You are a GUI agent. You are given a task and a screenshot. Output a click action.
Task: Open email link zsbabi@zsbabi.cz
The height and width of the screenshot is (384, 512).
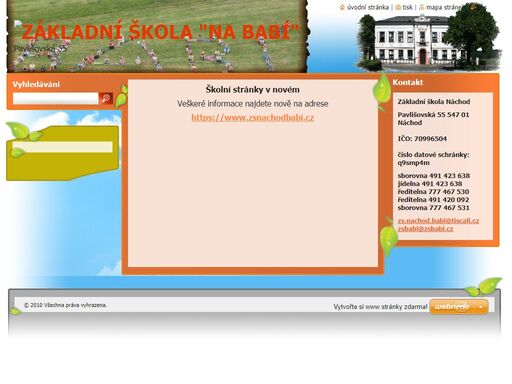425,229
